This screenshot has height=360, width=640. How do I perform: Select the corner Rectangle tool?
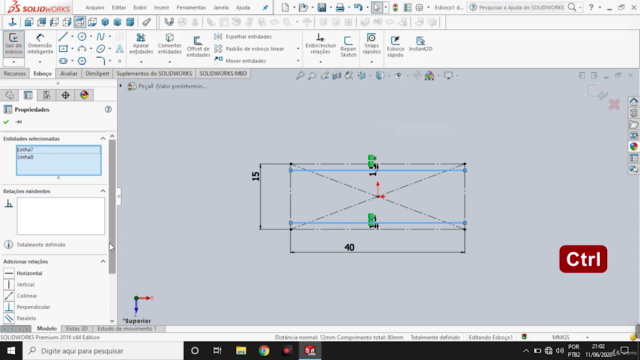click(x=63, y=49)
